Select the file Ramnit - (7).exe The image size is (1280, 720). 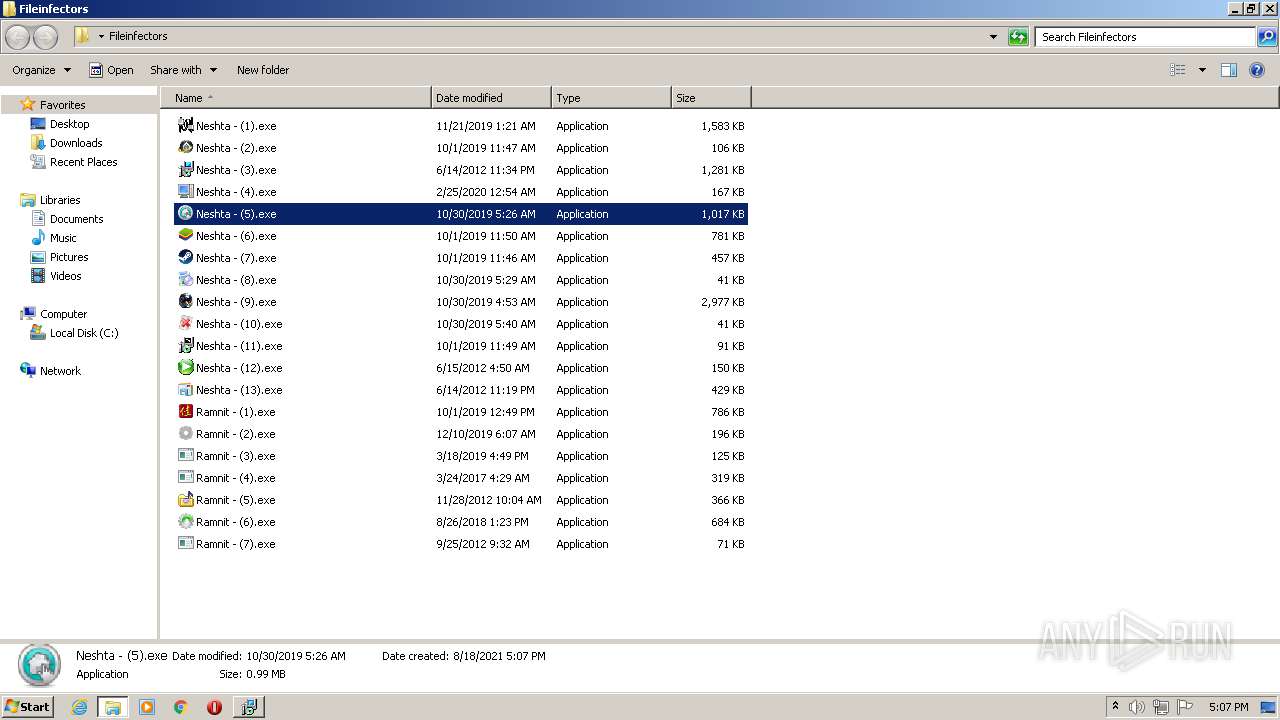click(461, 544)
